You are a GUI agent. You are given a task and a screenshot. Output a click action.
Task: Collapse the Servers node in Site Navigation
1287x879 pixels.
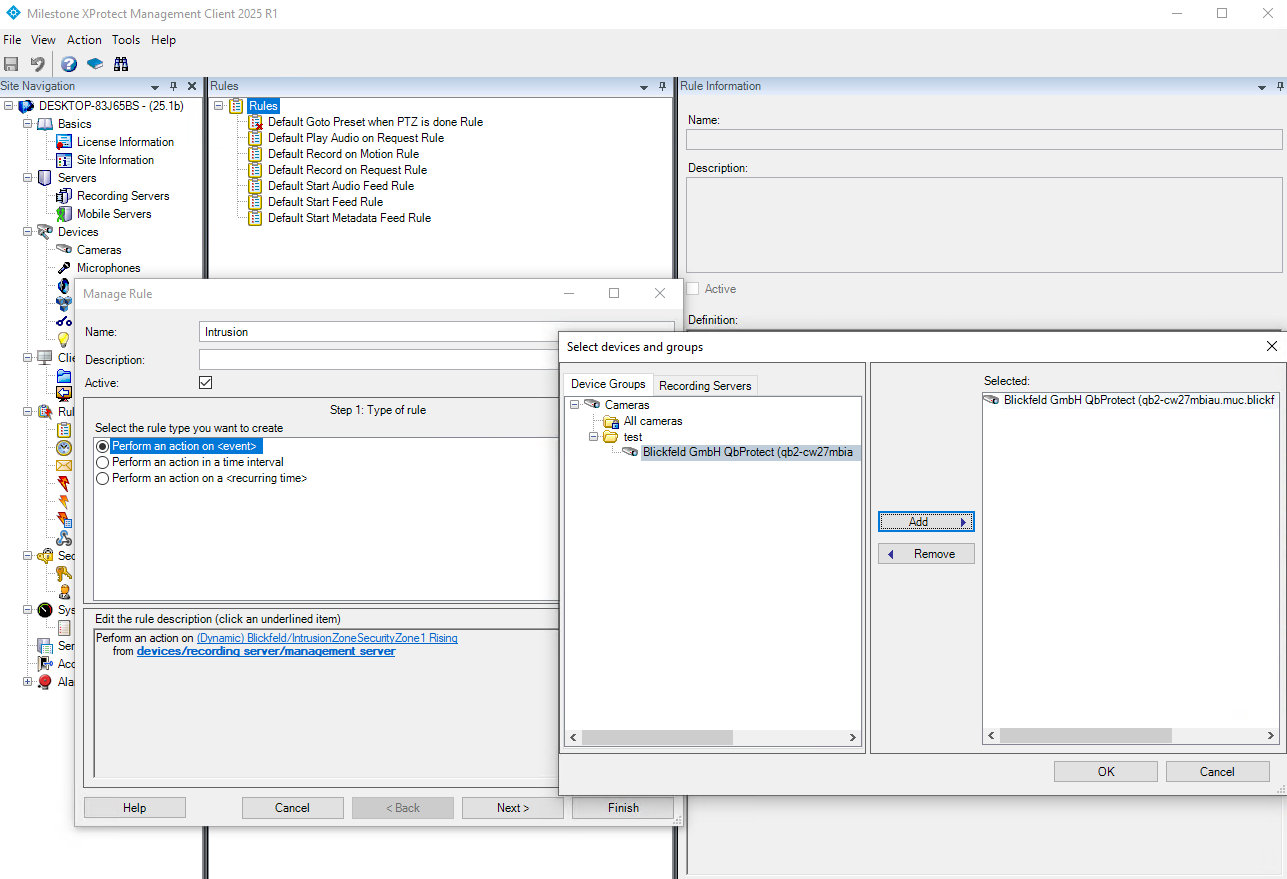point(27,178)
